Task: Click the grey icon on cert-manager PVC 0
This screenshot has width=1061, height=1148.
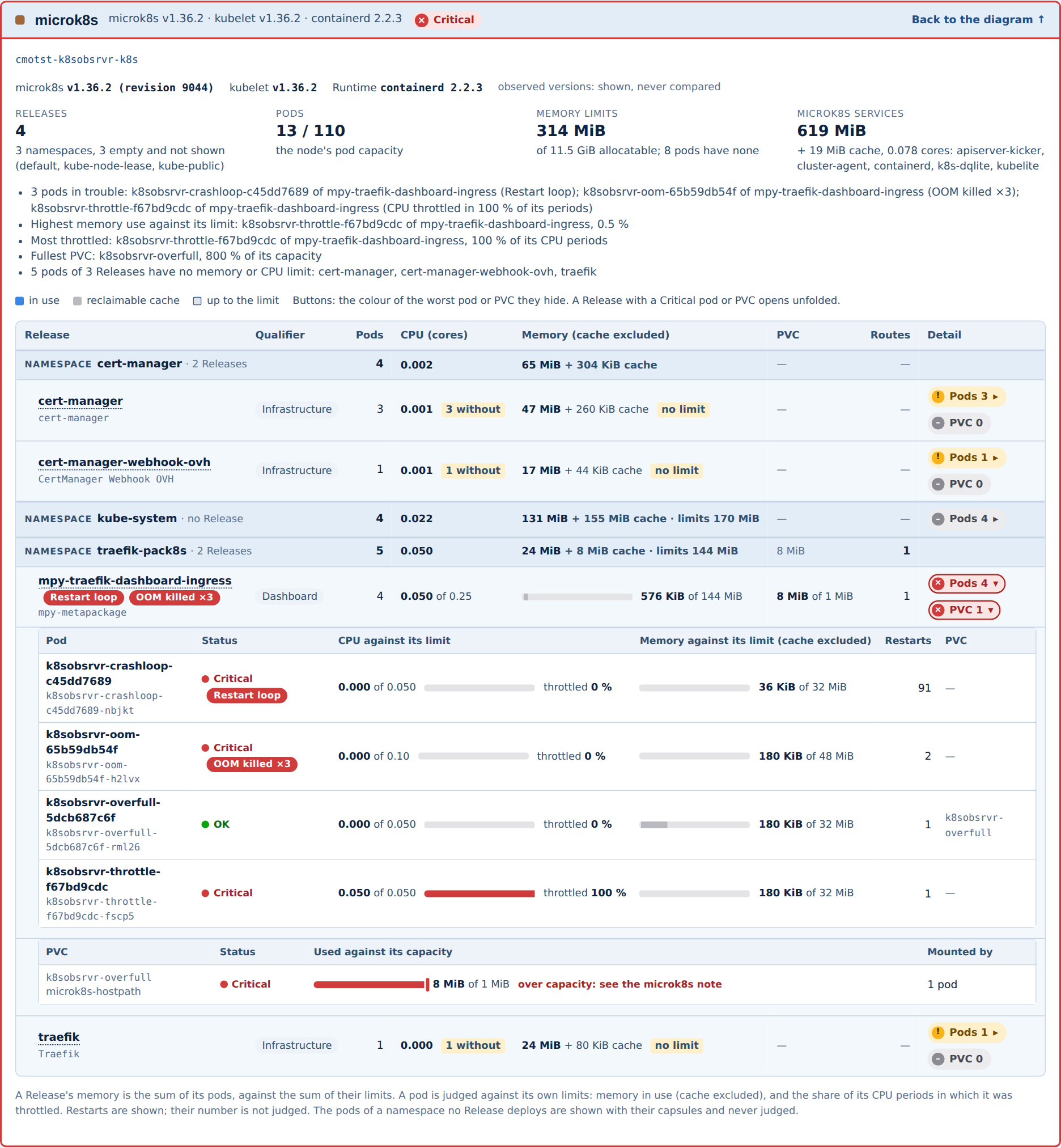Action: (937, 423)
